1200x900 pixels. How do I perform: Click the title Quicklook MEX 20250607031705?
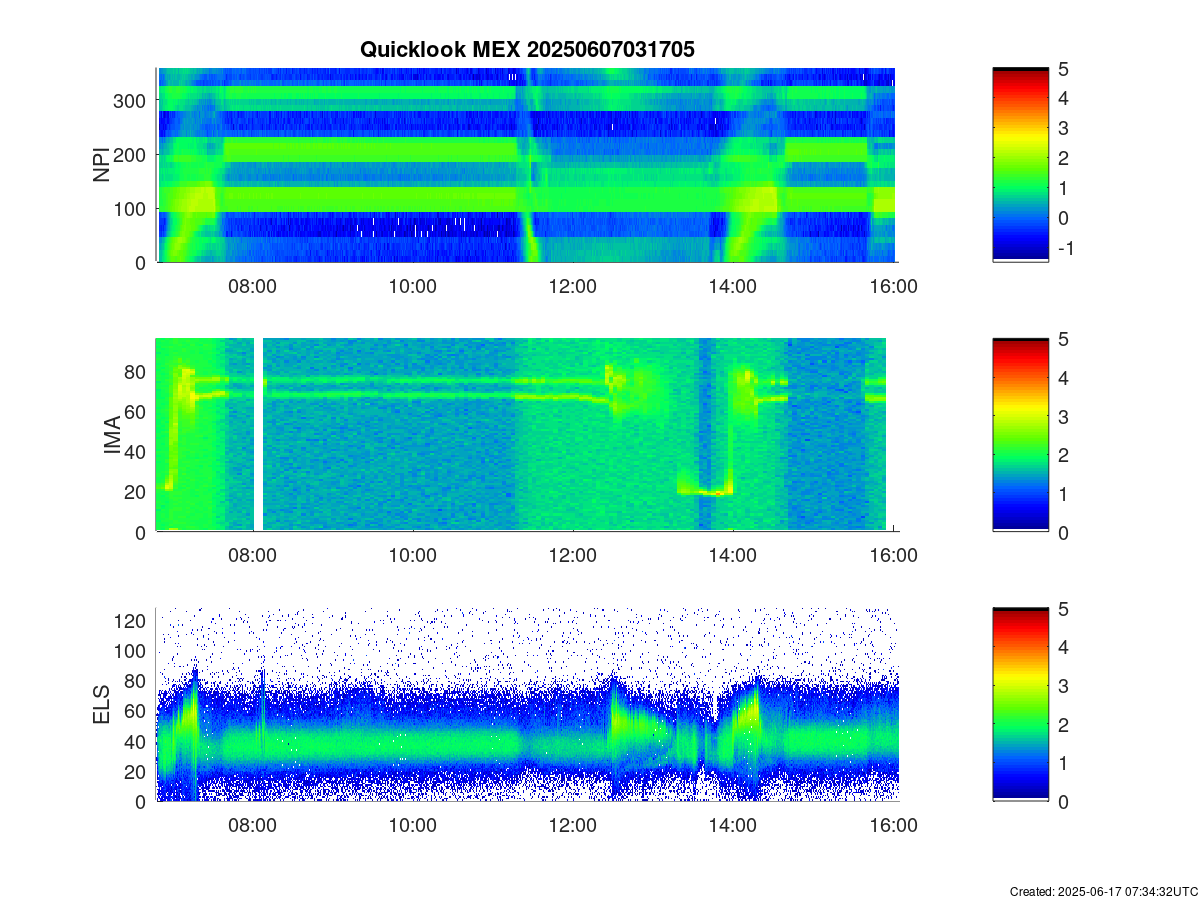point(527,49)
